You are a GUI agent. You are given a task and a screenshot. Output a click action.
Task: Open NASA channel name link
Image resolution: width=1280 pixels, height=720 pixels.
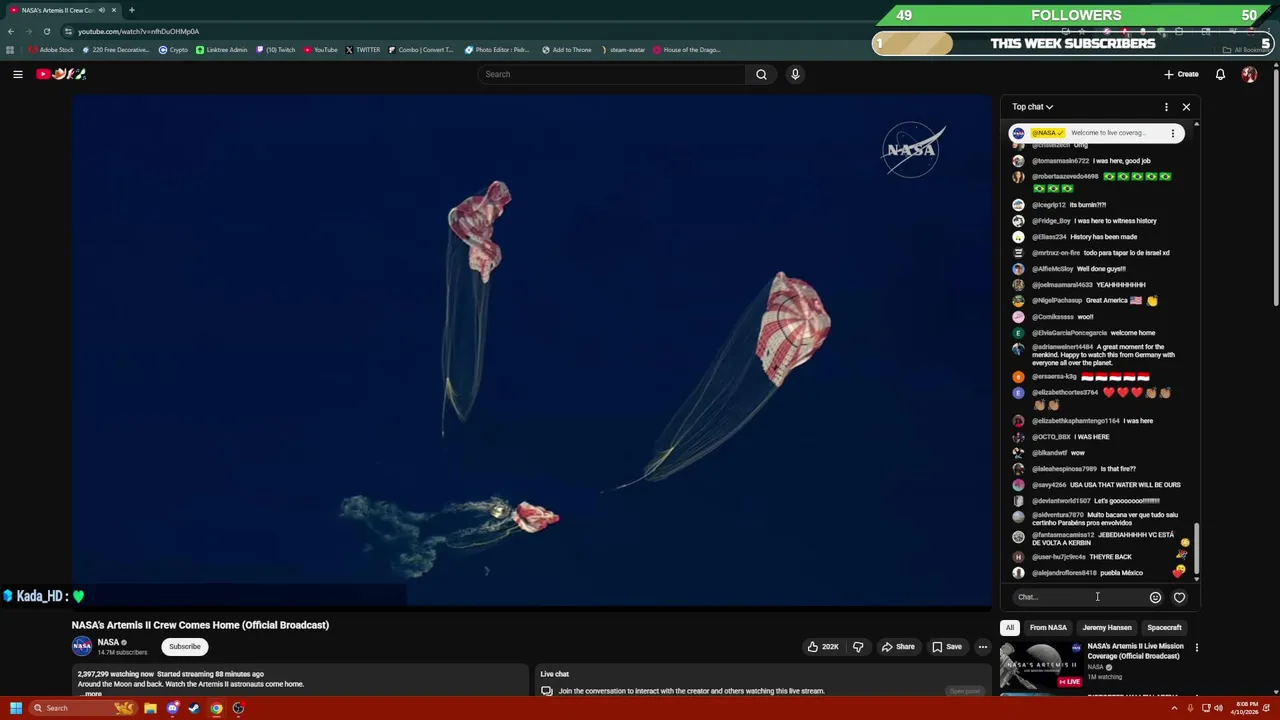[108, 643]
